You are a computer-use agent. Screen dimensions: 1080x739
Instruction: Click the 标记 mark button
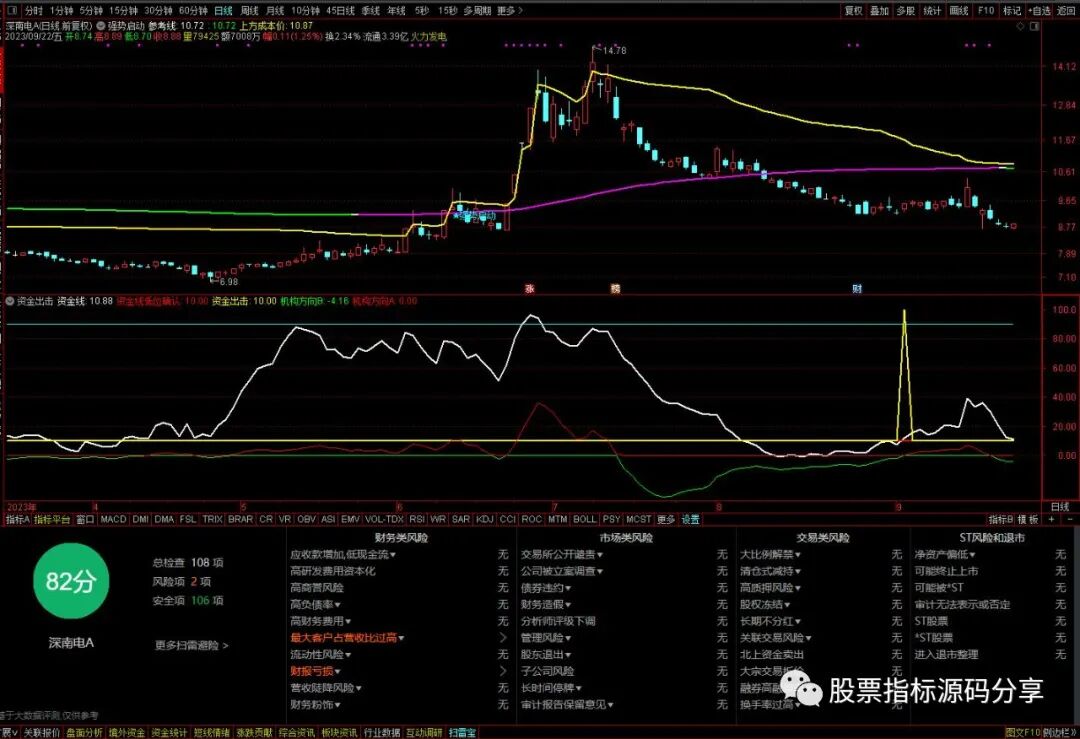tap(1012, 10)
